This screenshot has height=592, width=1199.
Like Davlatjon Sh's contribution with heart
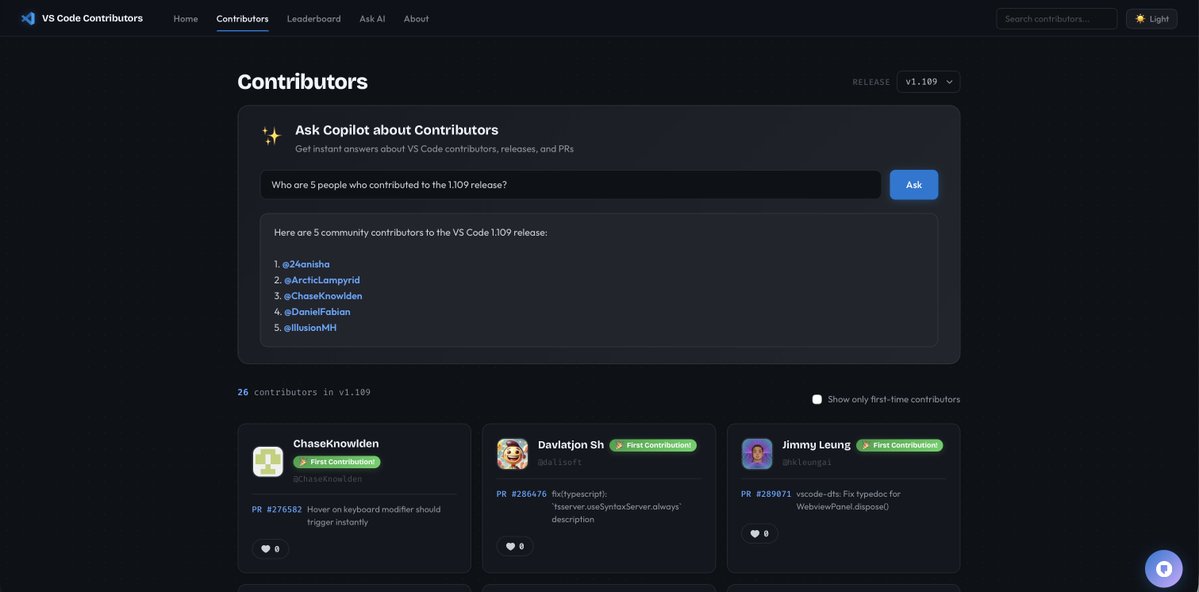click(x=515, y=546)
